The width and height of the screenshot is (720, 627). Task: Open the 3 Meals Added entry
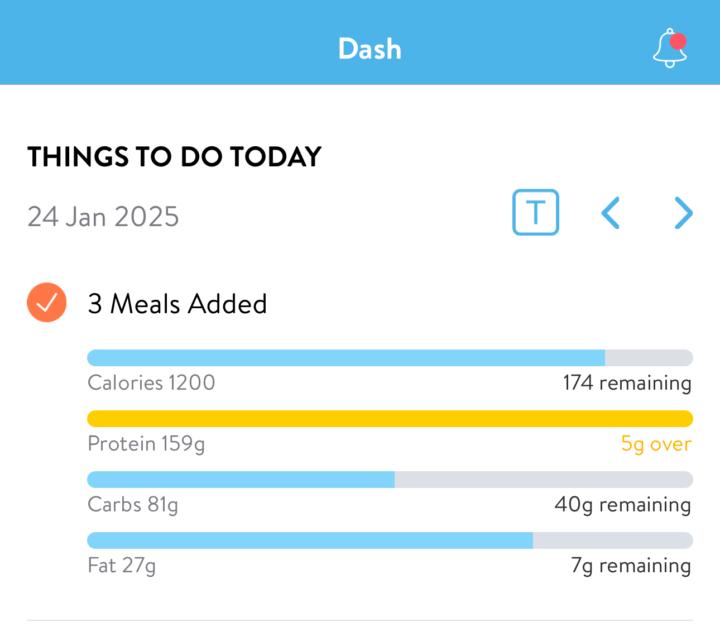click(177, 304)
